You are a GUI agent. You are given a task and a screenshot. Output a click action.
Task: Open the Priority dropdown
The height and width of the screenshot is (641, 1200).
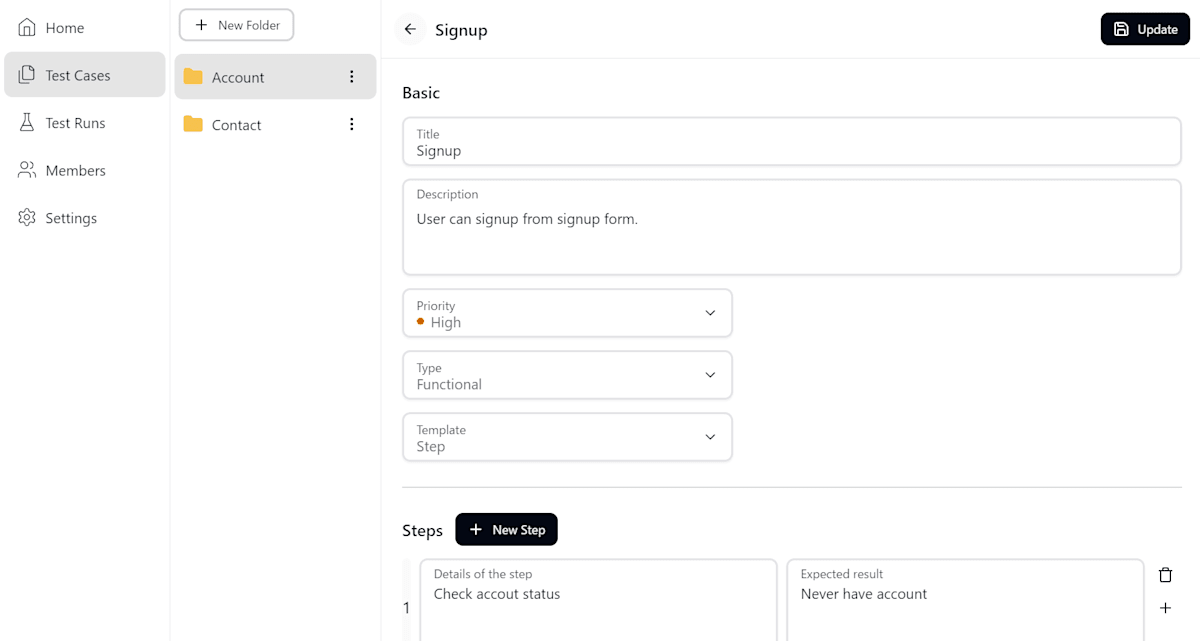coord(567,313)
